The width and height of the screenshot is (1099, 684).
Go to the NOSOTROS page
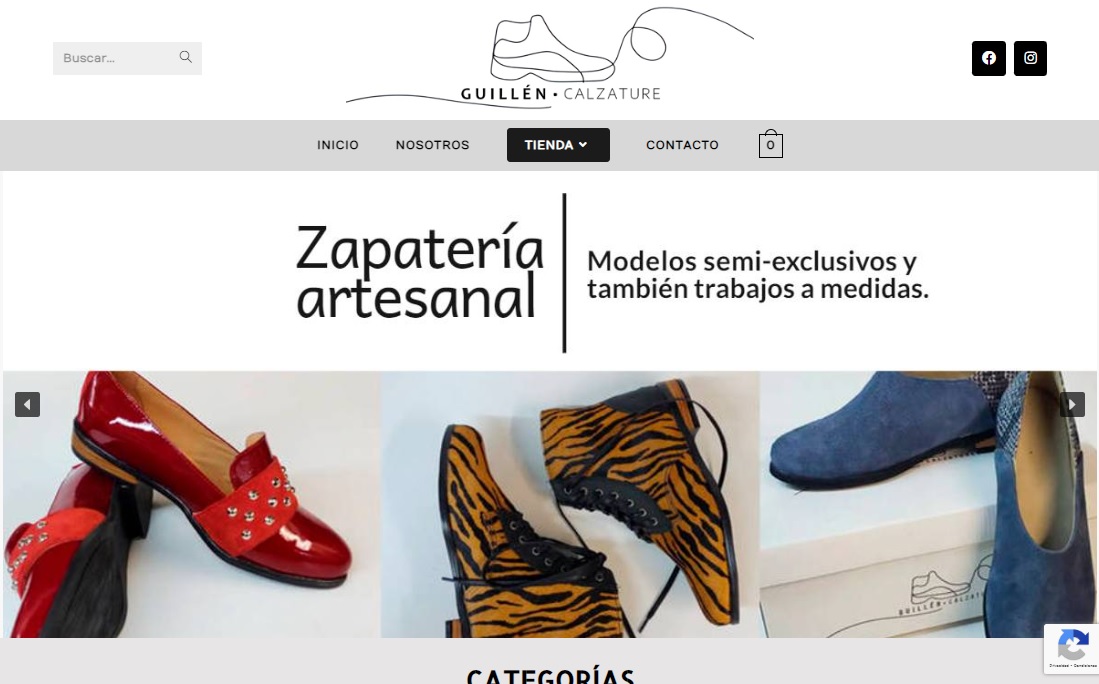click(432, 145)
